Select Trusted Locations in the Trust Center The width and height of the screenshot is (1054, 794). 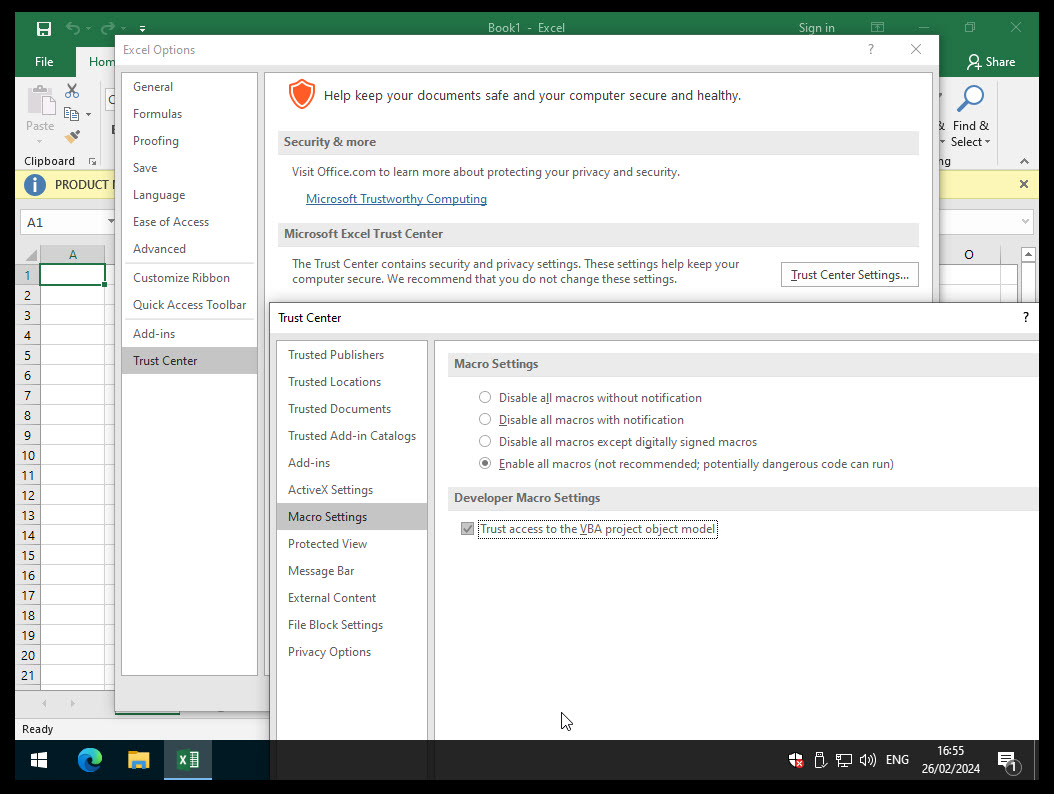[334, 381]
